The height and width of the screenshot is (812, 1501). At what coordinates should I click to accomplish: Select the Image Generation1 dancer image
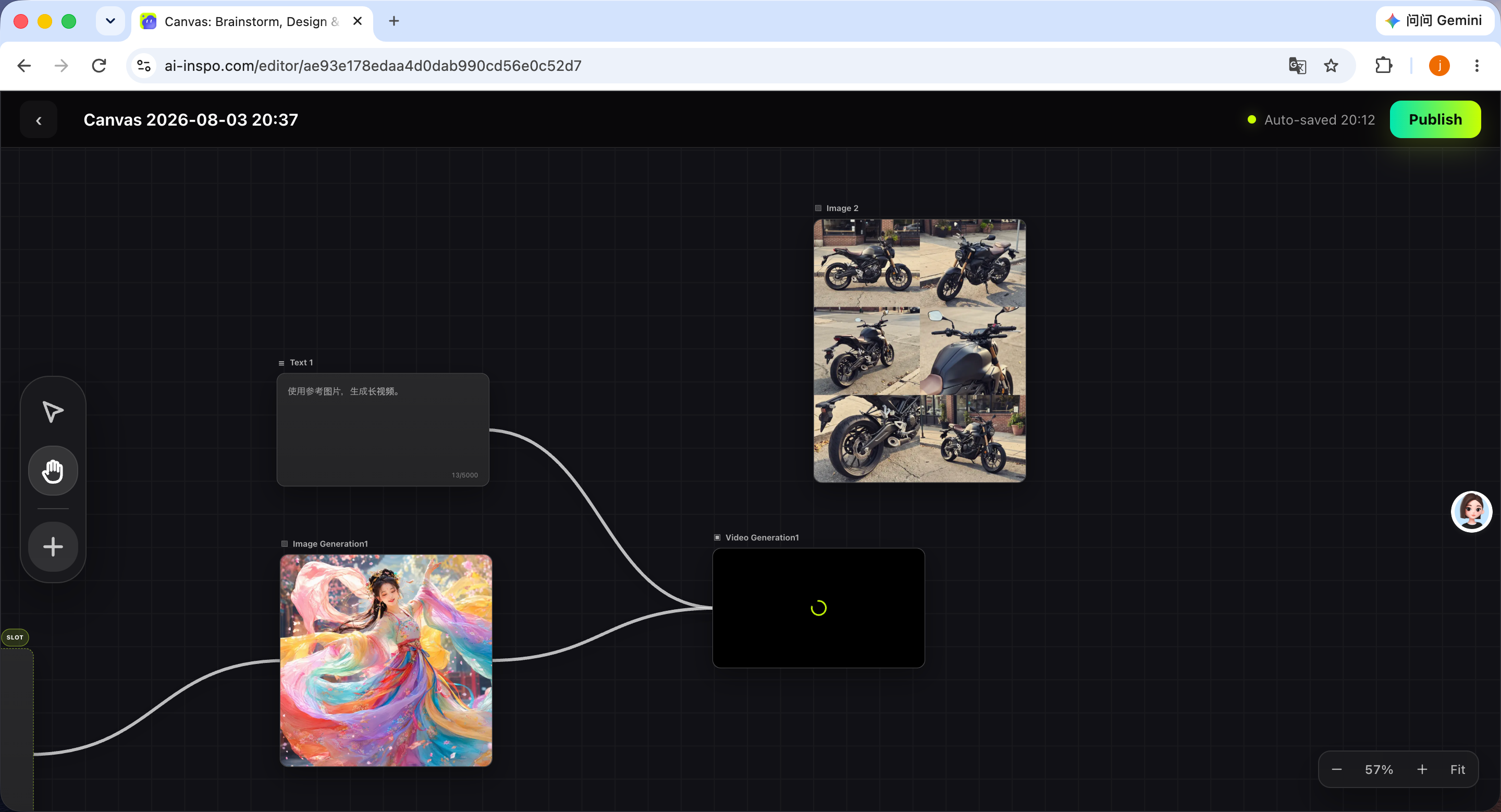click(x=386, y=660)
